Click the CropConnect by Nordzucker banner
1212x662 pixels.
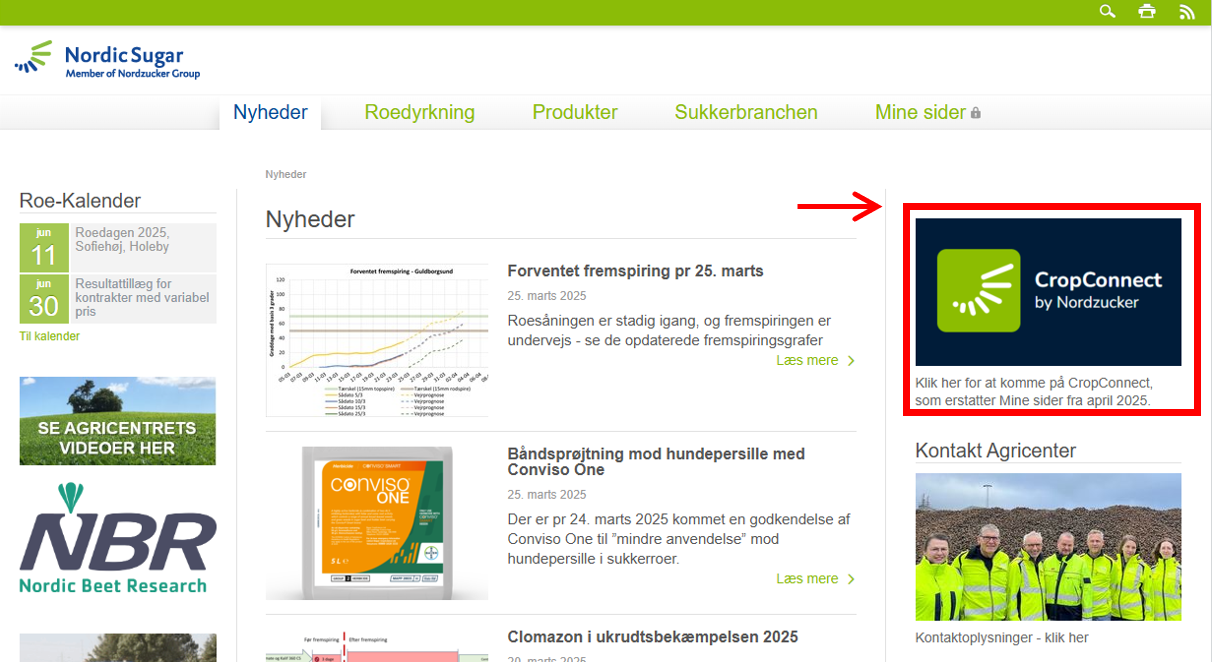[1048, 292]
